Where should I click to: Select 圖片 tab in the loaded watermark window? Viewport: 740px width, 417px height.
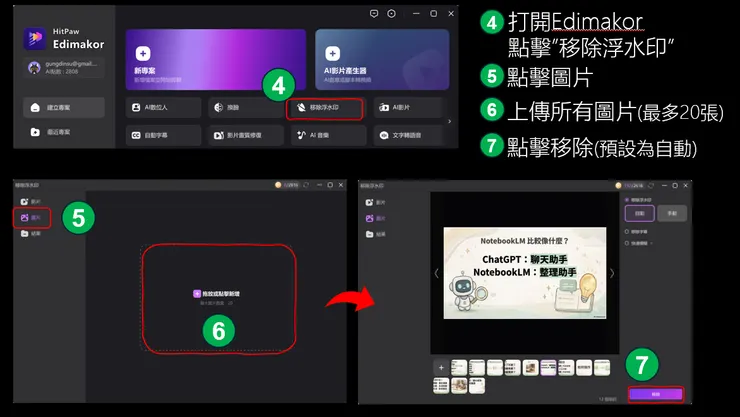(376, 218)
